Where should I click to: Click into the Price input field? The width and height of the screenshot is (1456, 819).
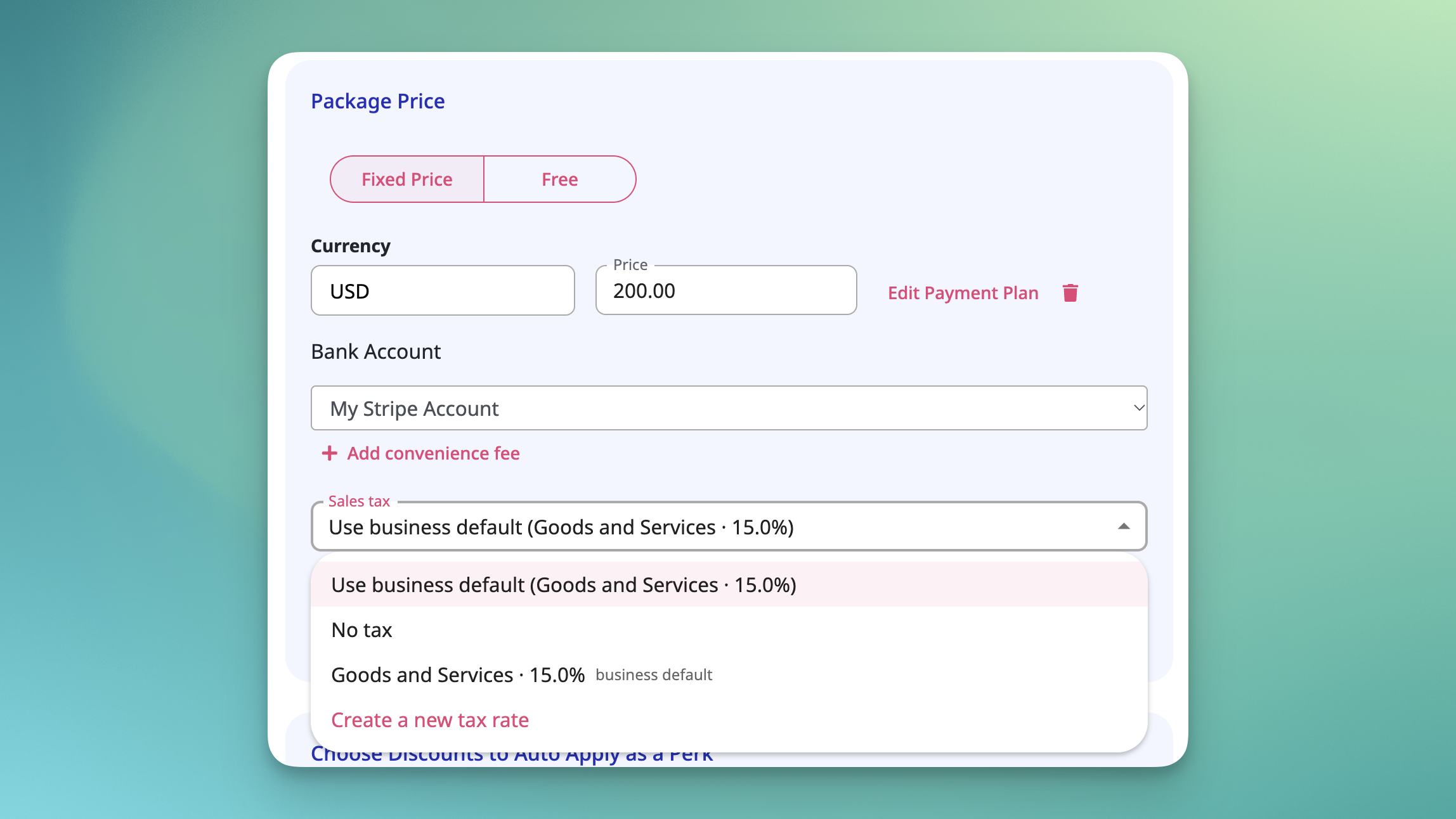pyautogui.click(x=726, y=290)
